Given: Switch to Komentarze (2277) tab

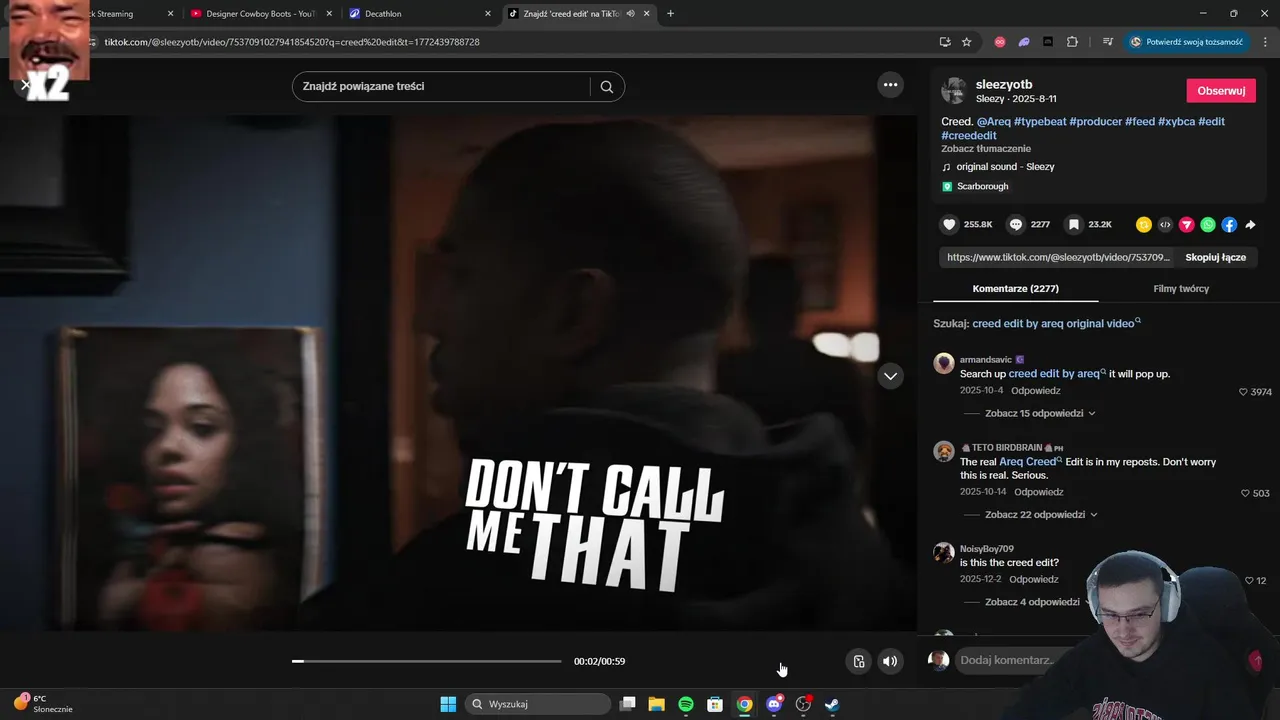Looking at the screenshot, I should point(1015,289).
